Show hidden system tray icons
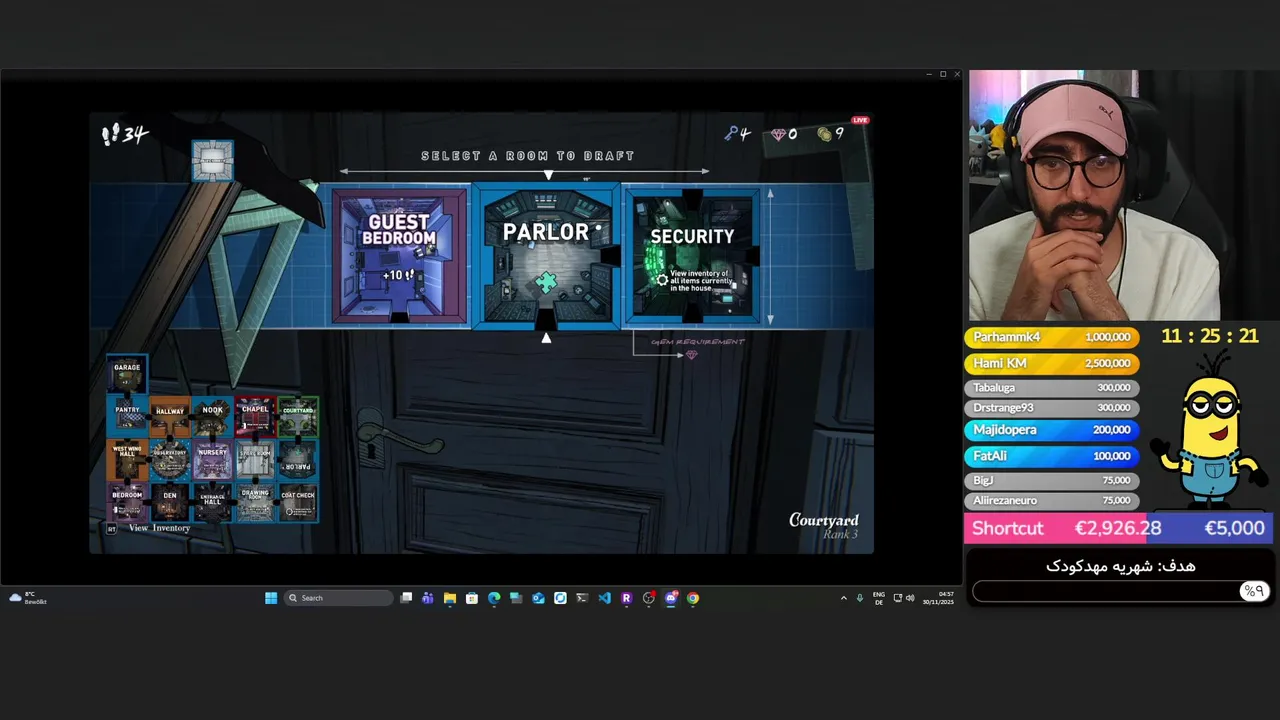The width and height of the screenshot is (1280, 720). [843, 598]
